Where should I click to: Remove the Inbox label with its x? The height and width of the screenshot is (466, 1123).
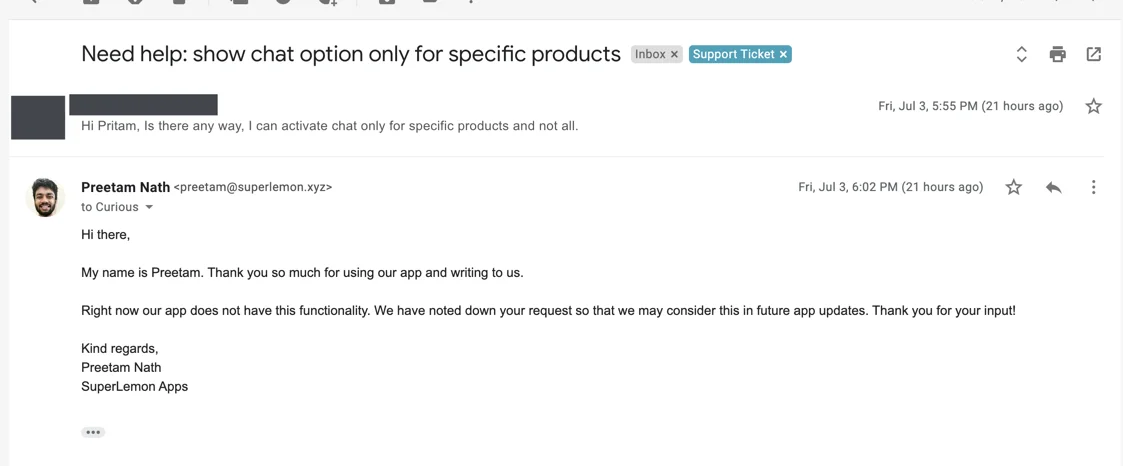pyautogui.click(x=674, y=54)
